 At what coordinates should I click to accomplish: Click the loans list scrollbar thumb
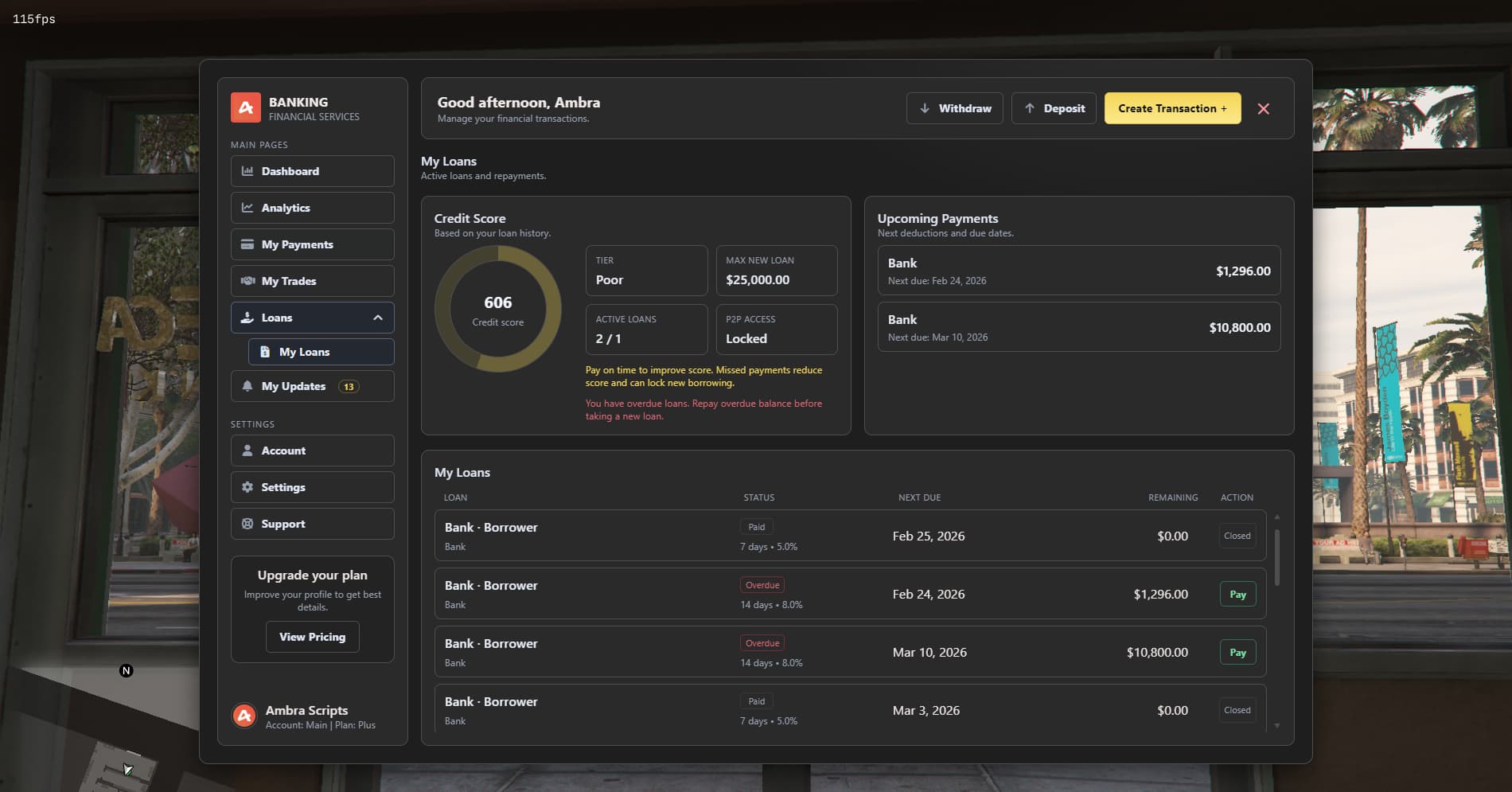tap(1277, 557)
